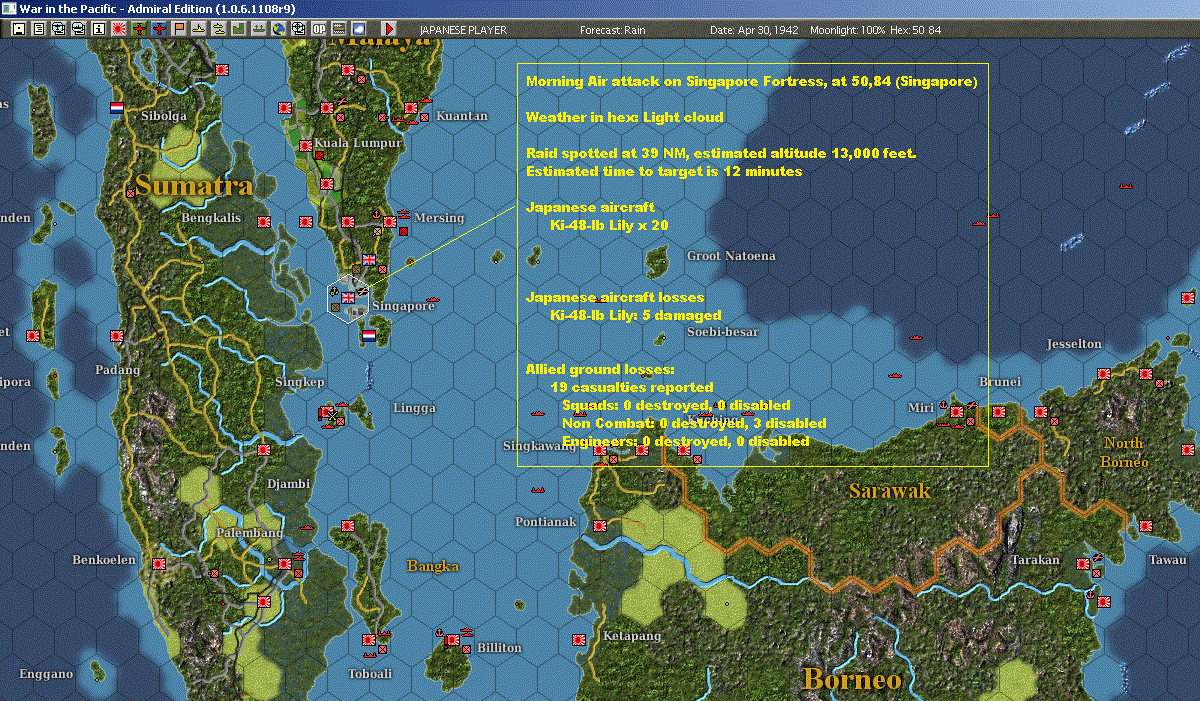Select red plane on green background icon
This screenshot has width=1200, height=701.
(x=138, y=29)
